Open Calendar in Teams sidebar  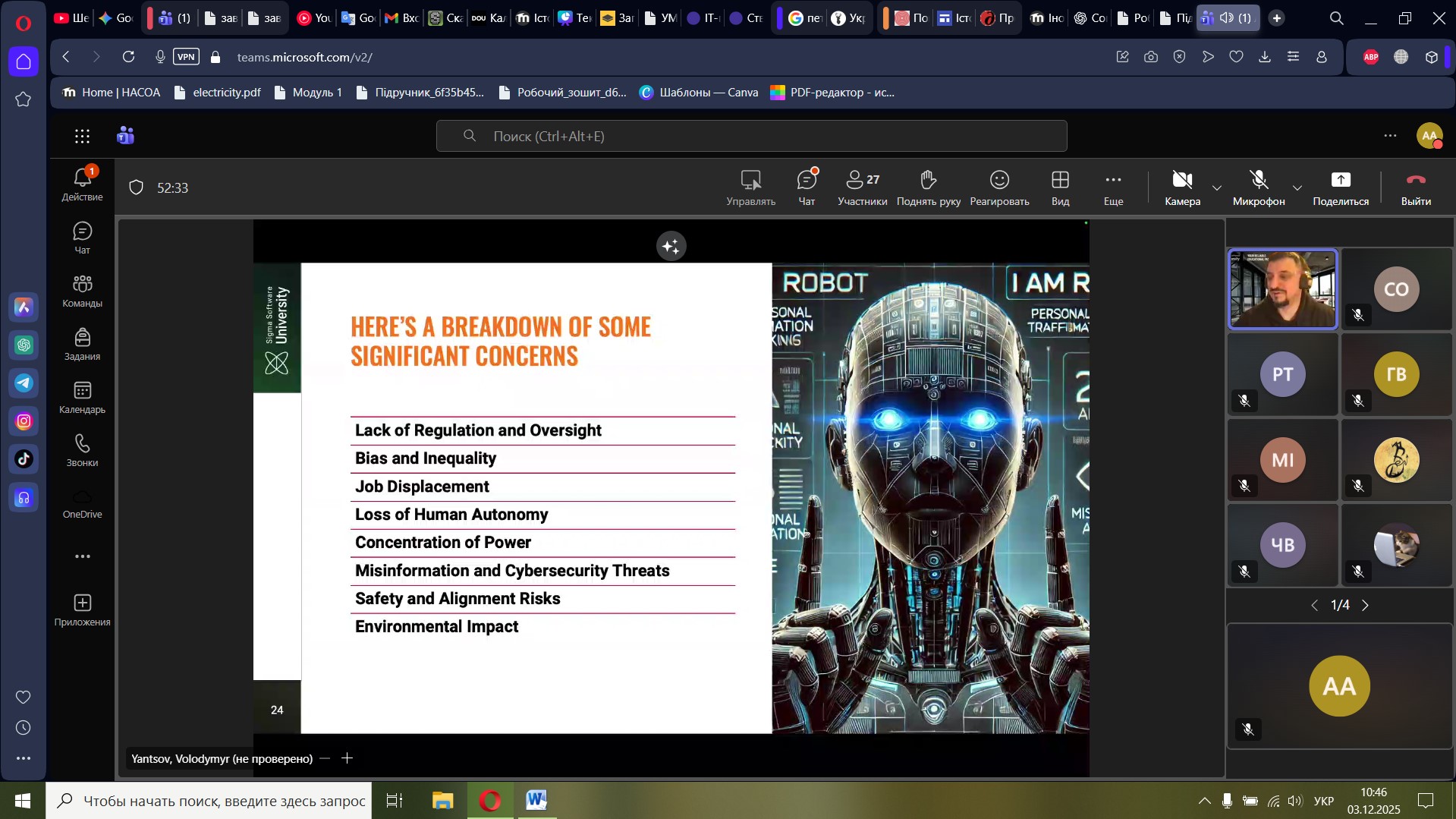[x=82, y=398]
